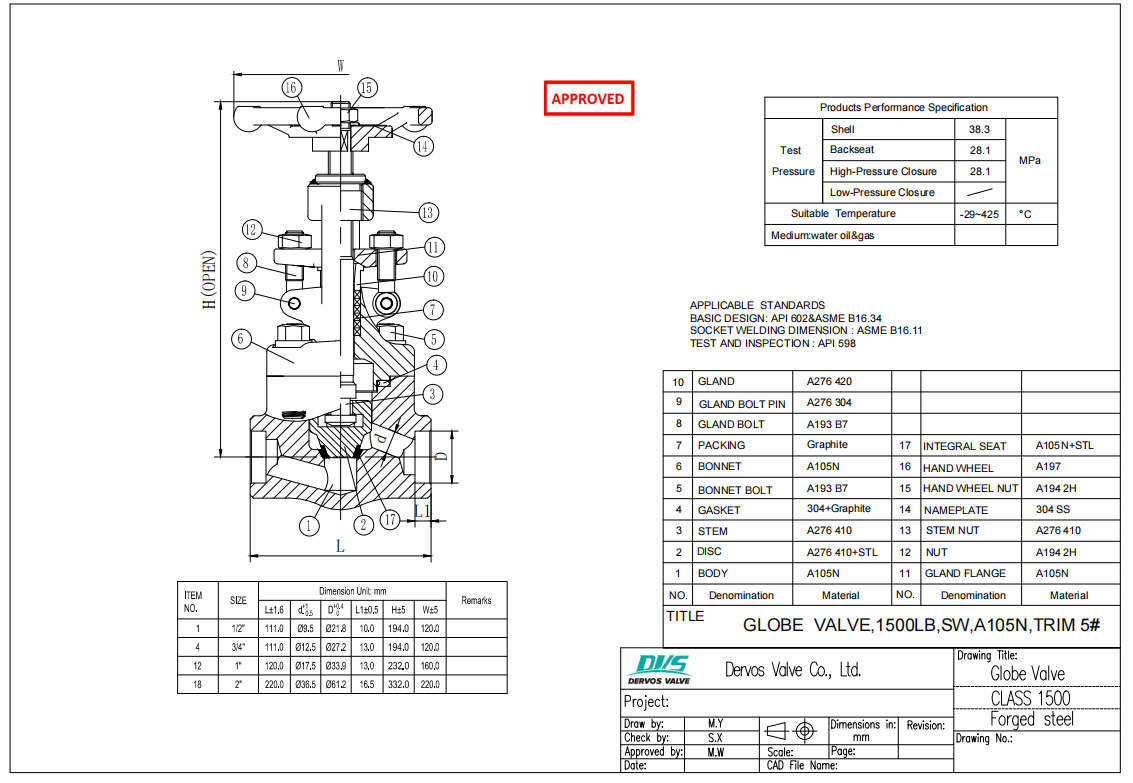
Task: Click the CAD File Name field
Action: point(800,766)
